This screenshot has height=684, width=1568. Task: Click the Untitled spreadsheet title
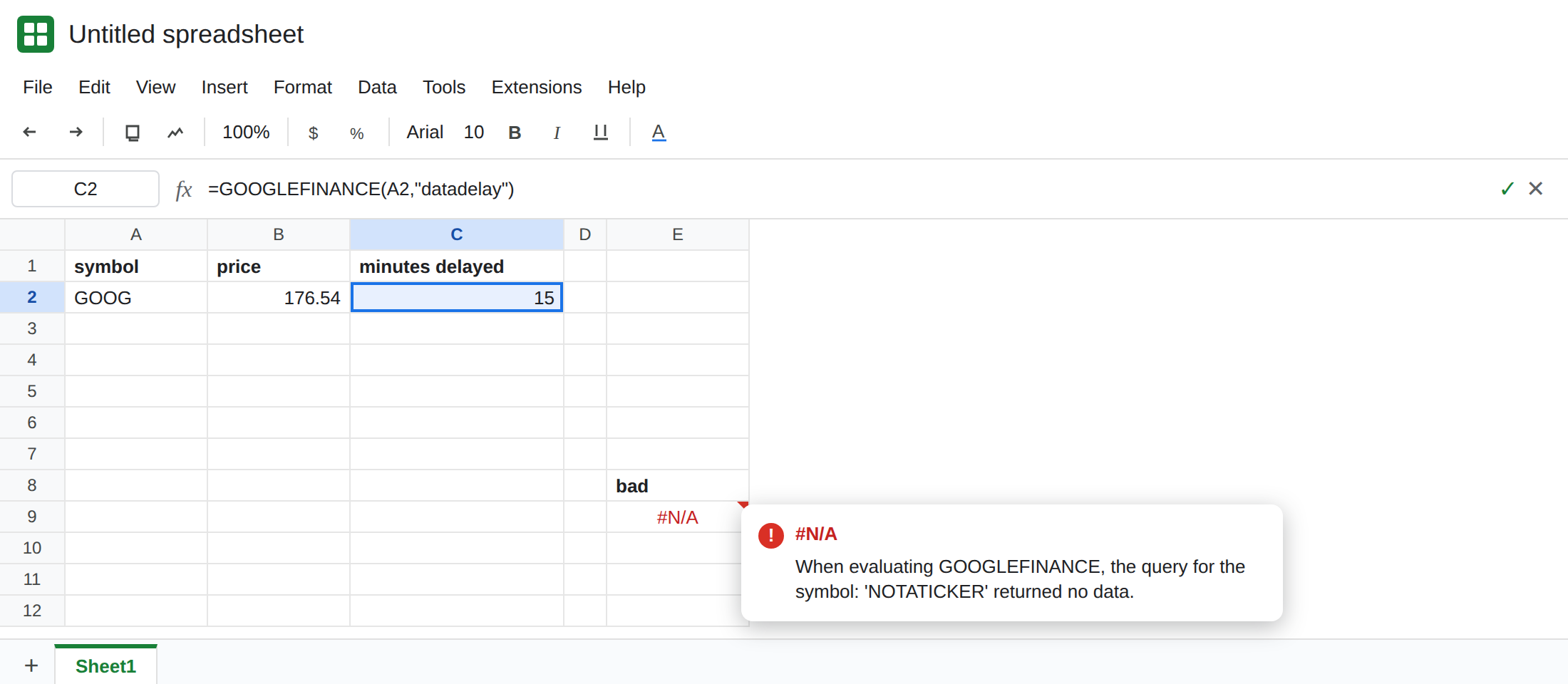(186, 34)
